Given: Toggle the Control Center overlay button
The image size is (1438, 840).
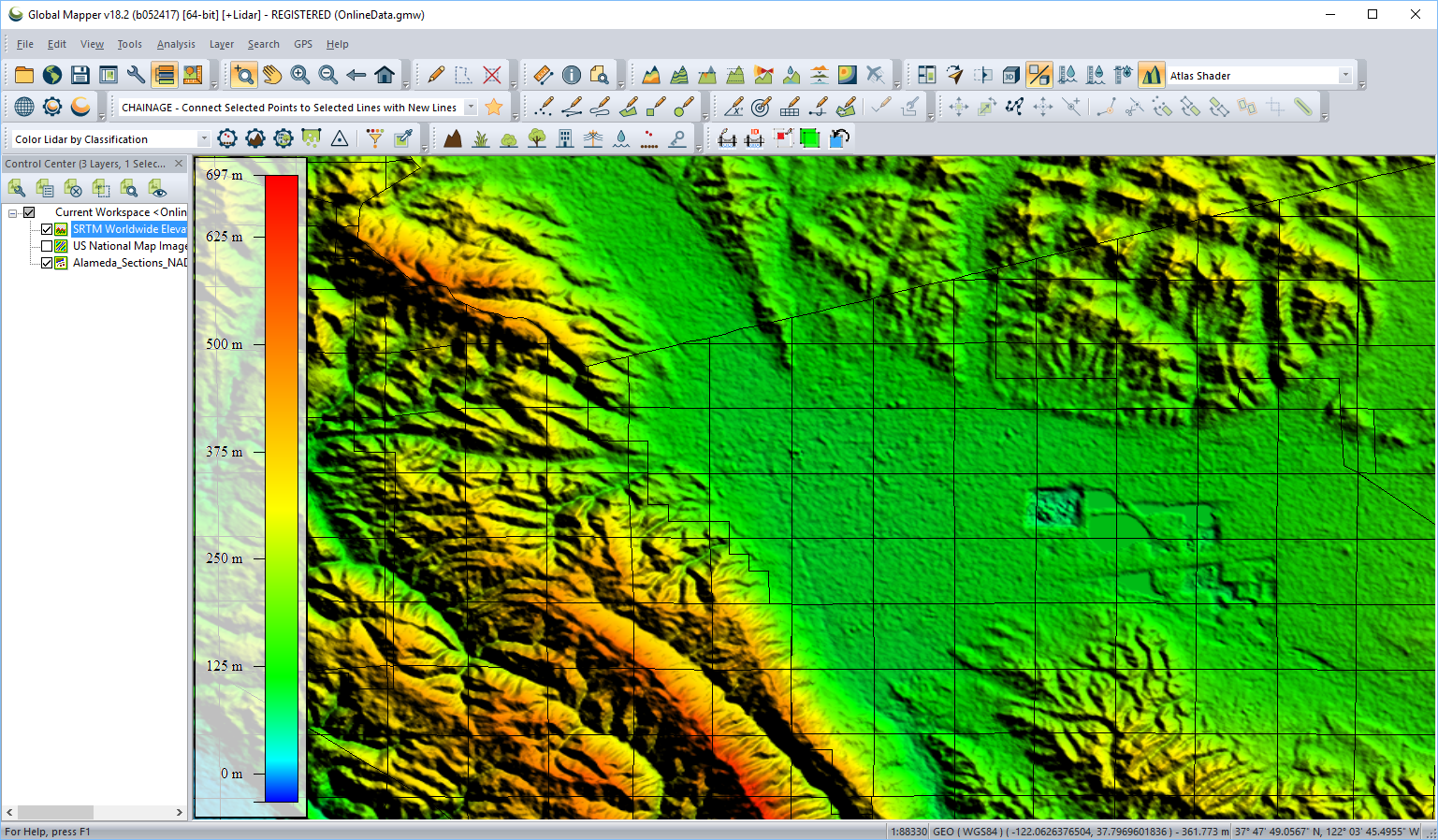Looking at the screenshot, I should 165,75.
